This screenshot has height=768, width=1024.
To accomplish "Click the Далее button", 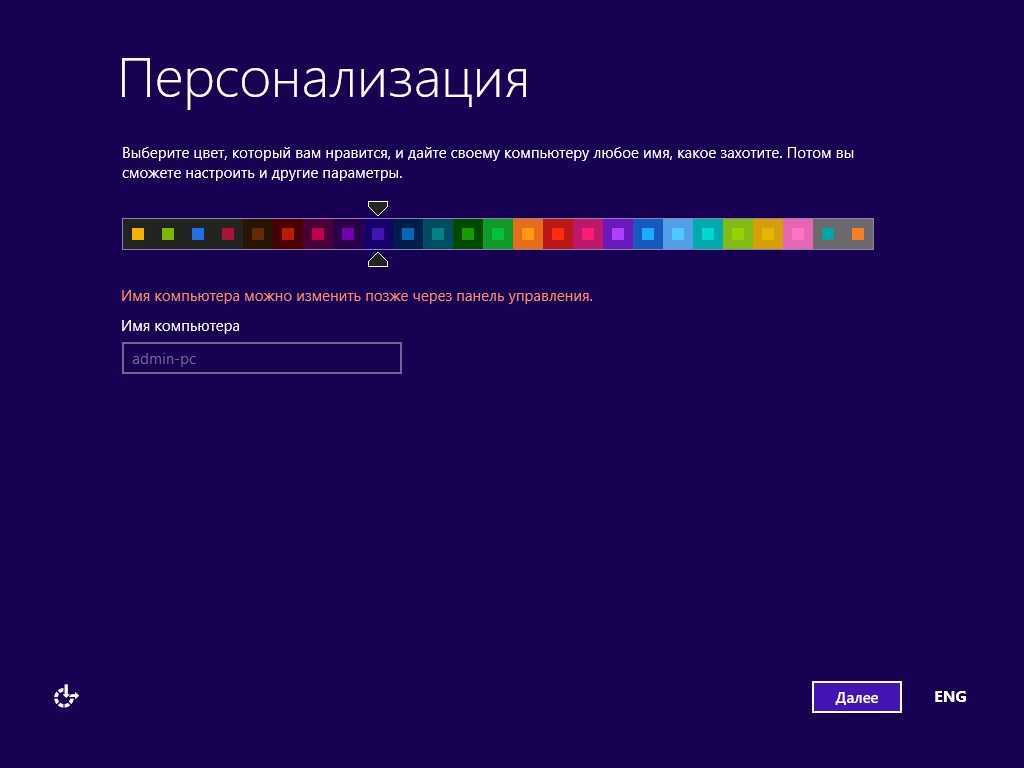I will (x=856, y=697).
